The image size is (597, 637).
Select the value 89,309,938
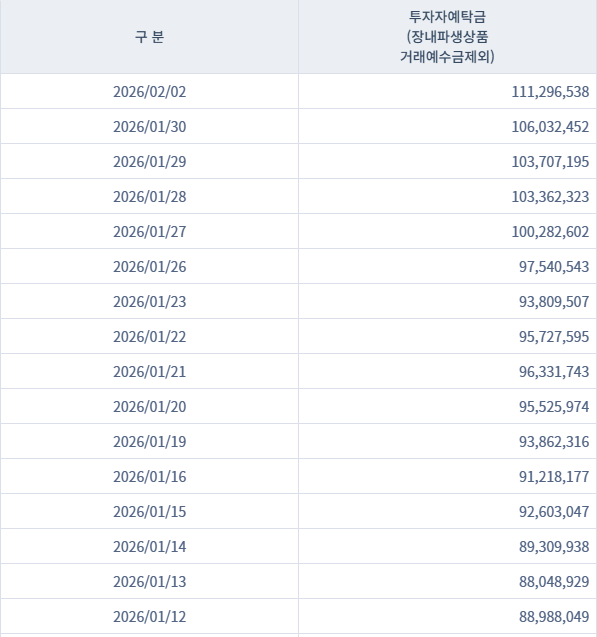point(554,547)
